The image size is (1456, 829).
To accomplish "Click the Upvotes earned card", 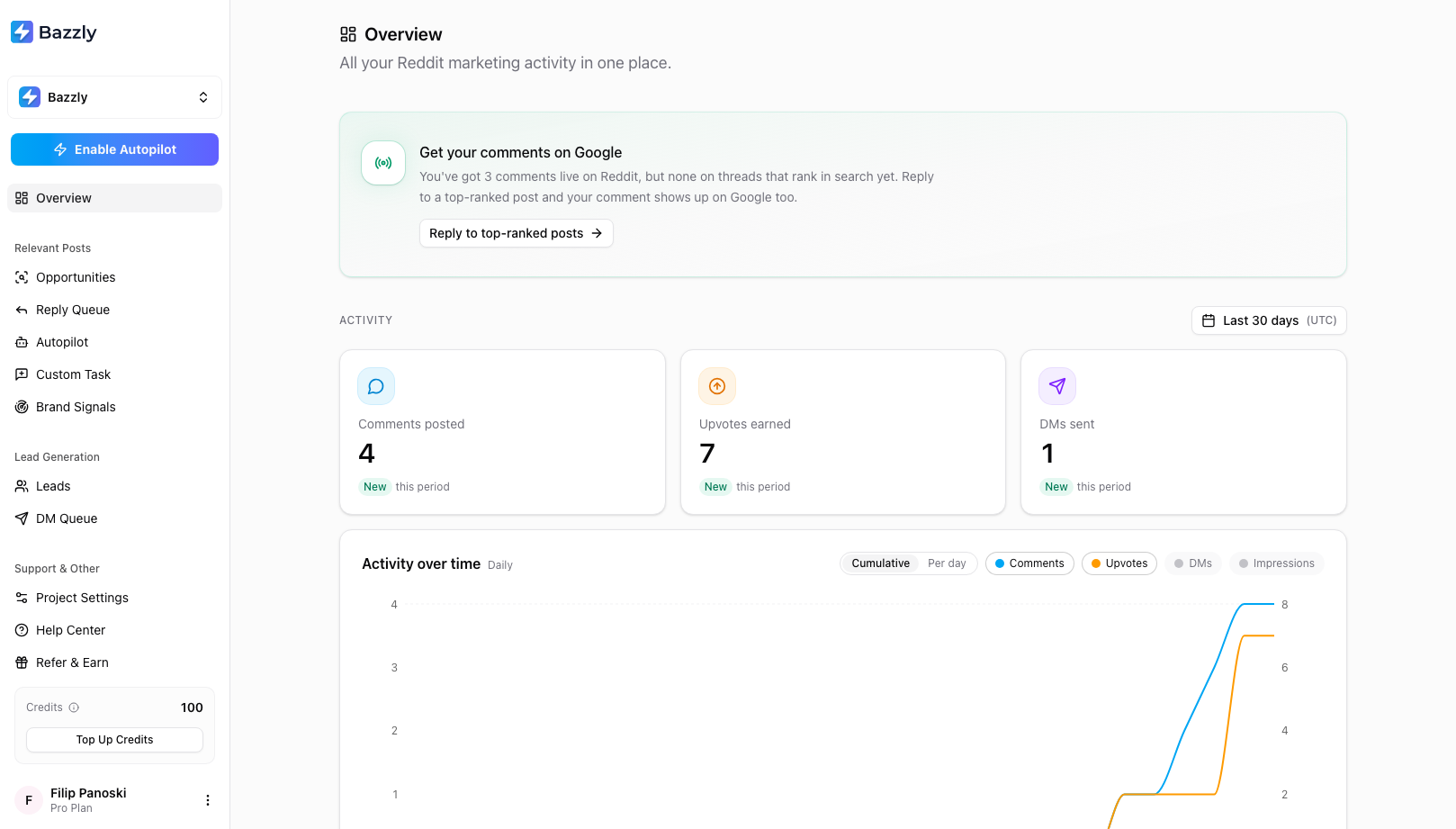I will 843,432.
